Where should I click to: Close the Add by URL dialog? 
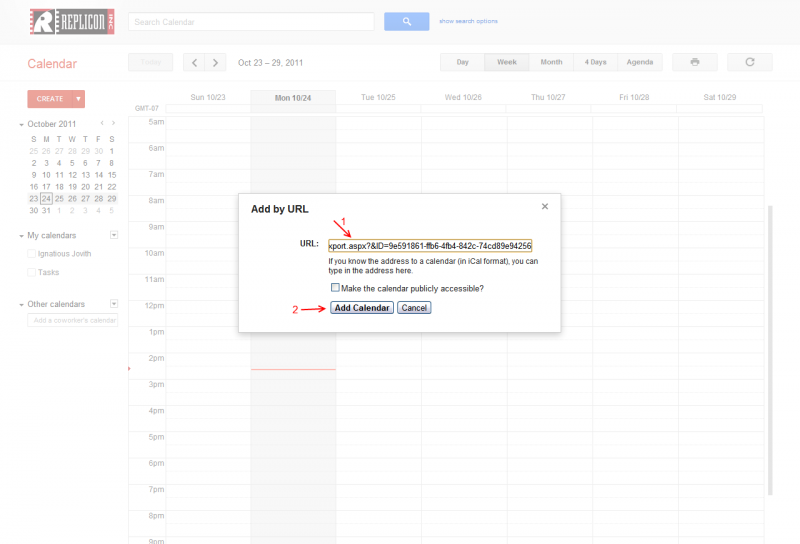point(544,206)
